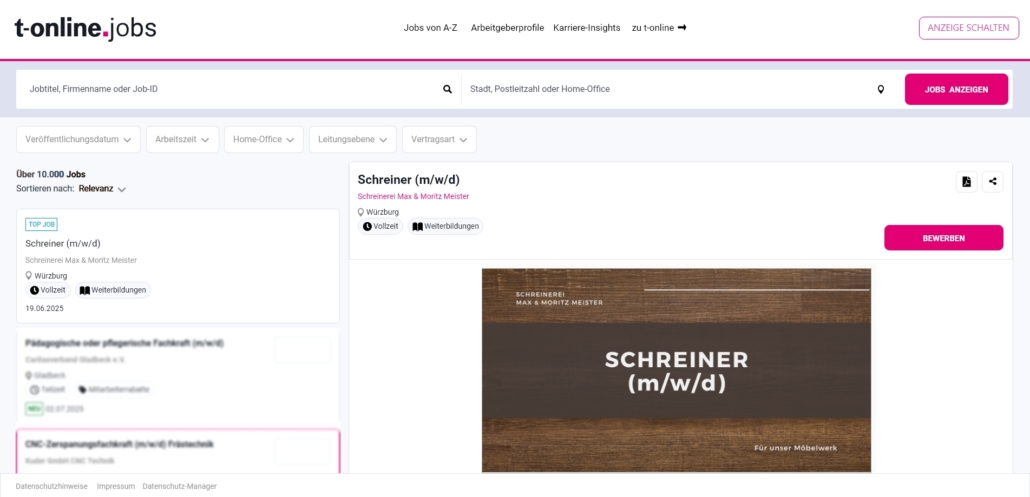Follow the zu t-online link
The width and height of the screenshot is (1030, 497).
659,28
